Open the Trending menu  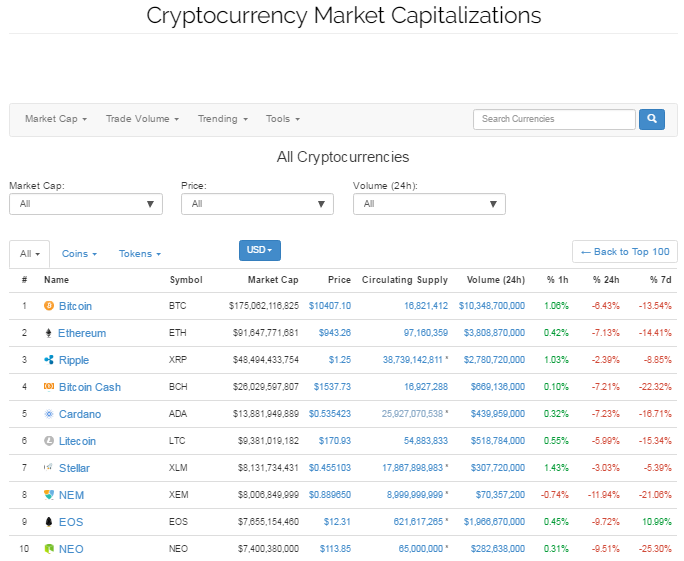coord(221,119)
